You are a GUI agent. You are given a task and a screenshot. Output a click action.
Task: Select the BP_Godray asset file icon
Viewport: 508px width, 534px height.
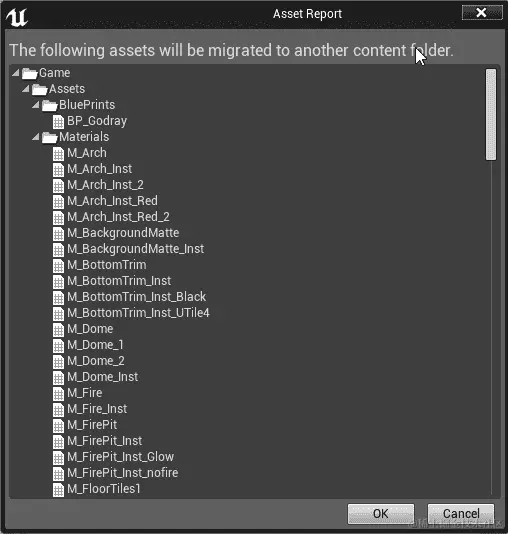click(58, 122)
